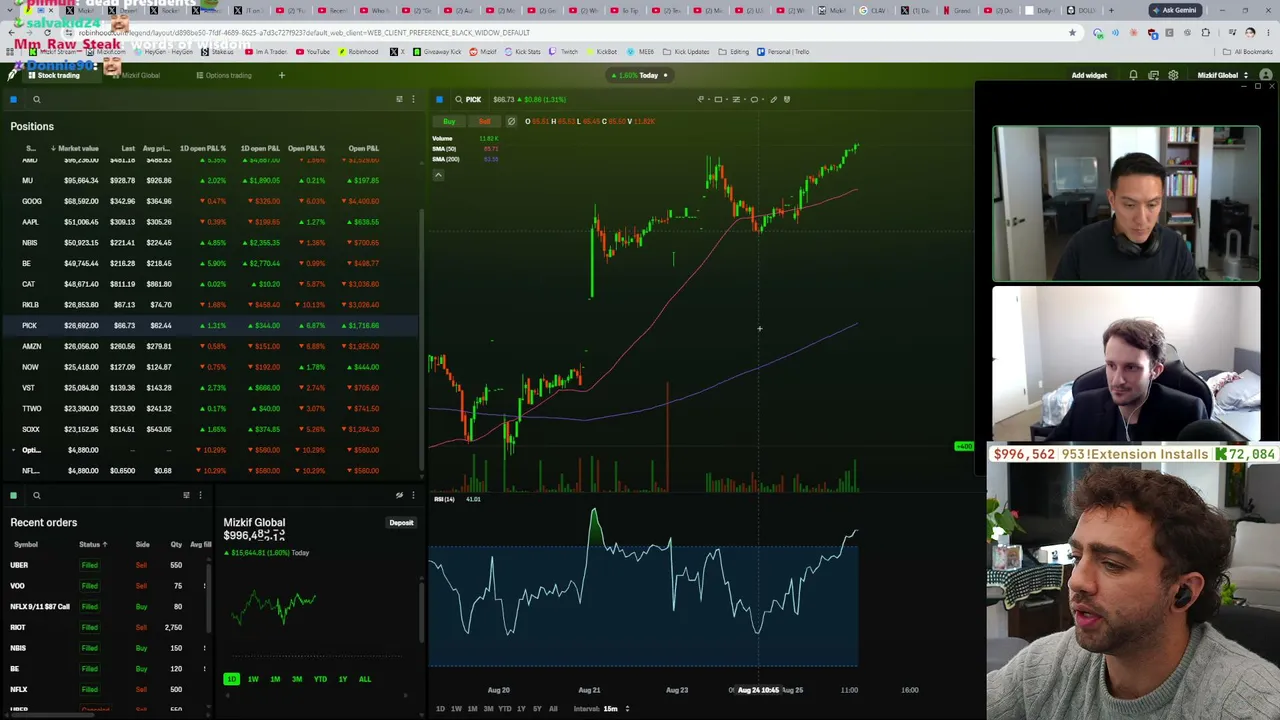Viewport: 1280px width, 720px height.
Task: Set the chart time range to 5Y
Action: click(537, 709)
